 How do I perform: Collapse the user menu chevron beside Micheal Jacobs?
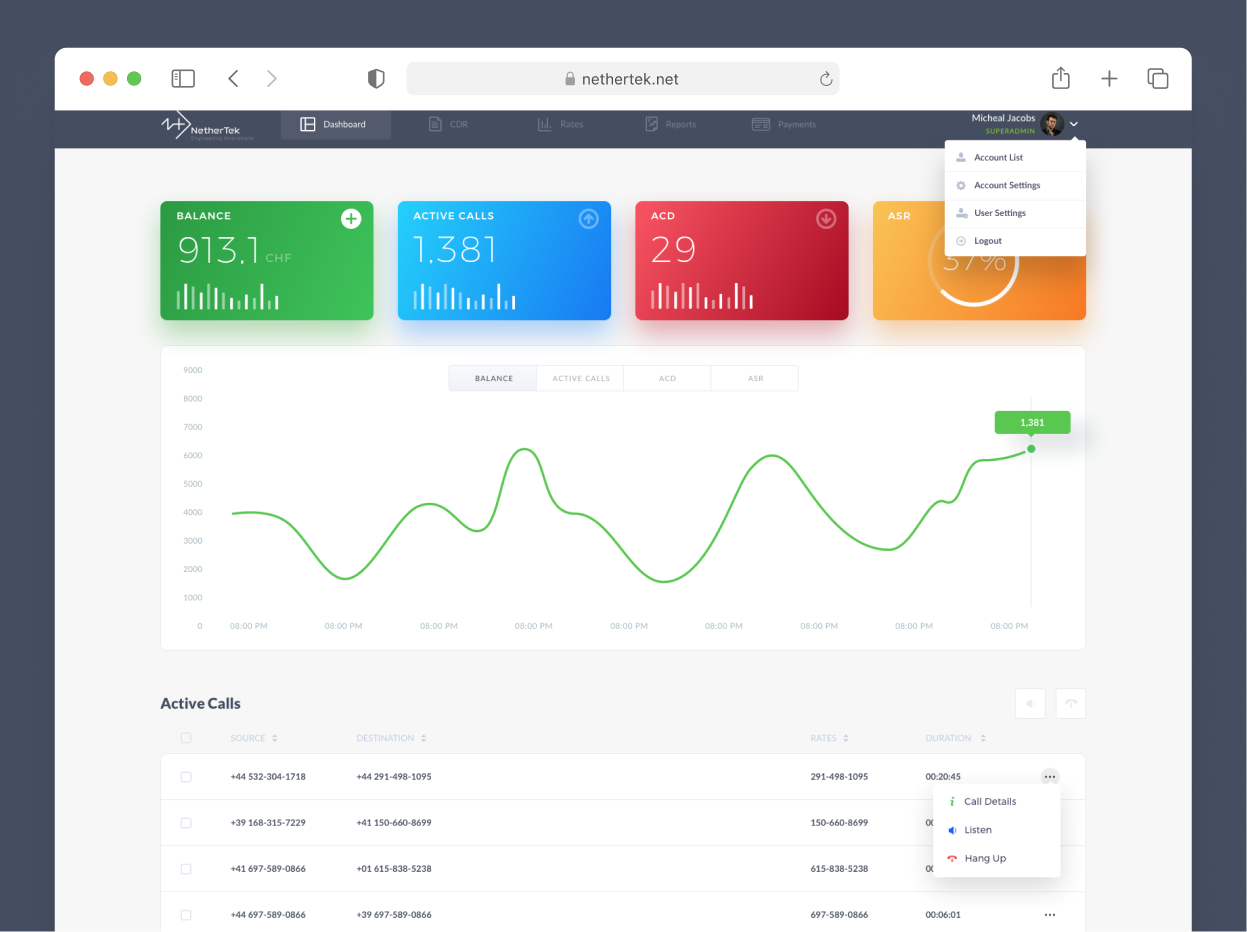(x=1074, y=124)
